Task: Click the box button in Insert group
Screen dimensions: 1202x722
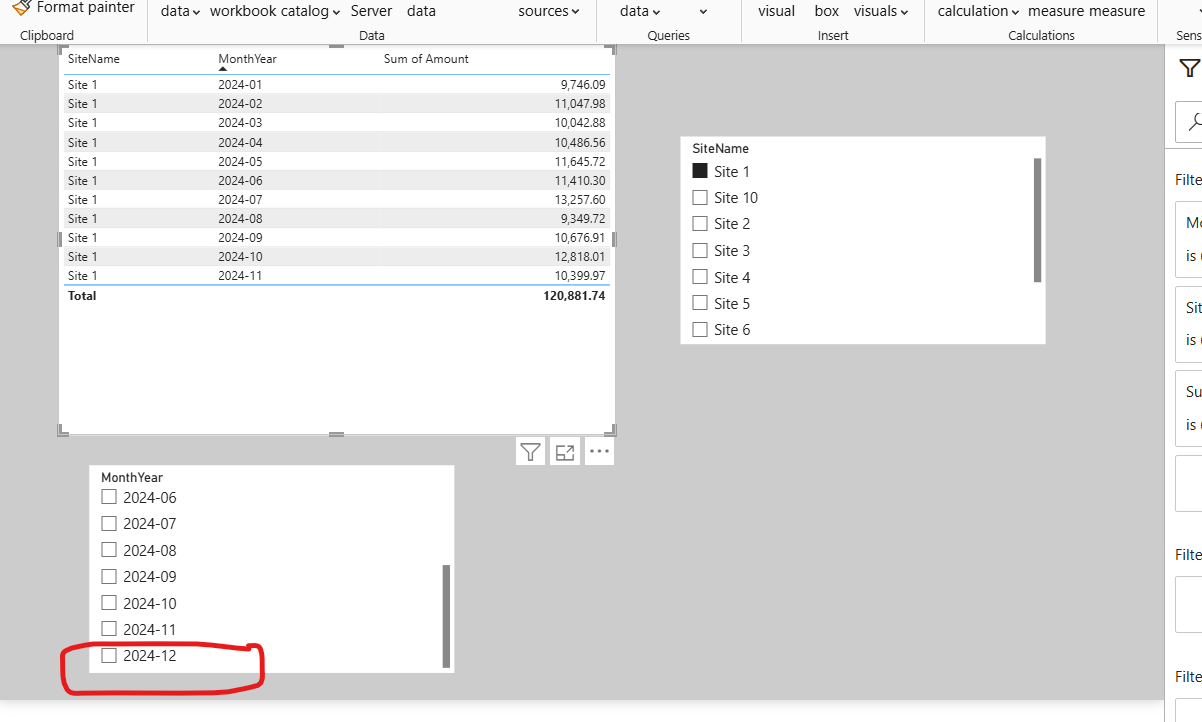Action: click(x=827, y=11)
